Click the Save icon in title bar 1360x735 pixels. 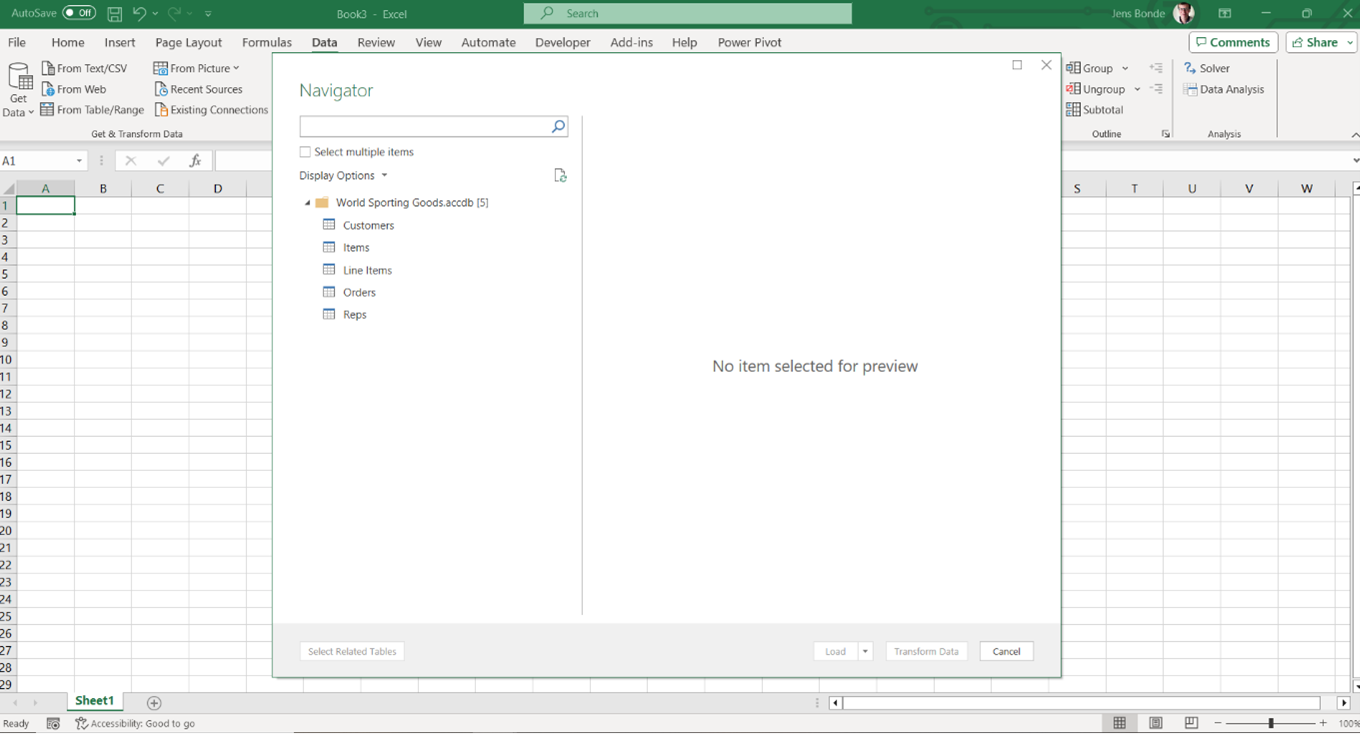coord(115,14)
